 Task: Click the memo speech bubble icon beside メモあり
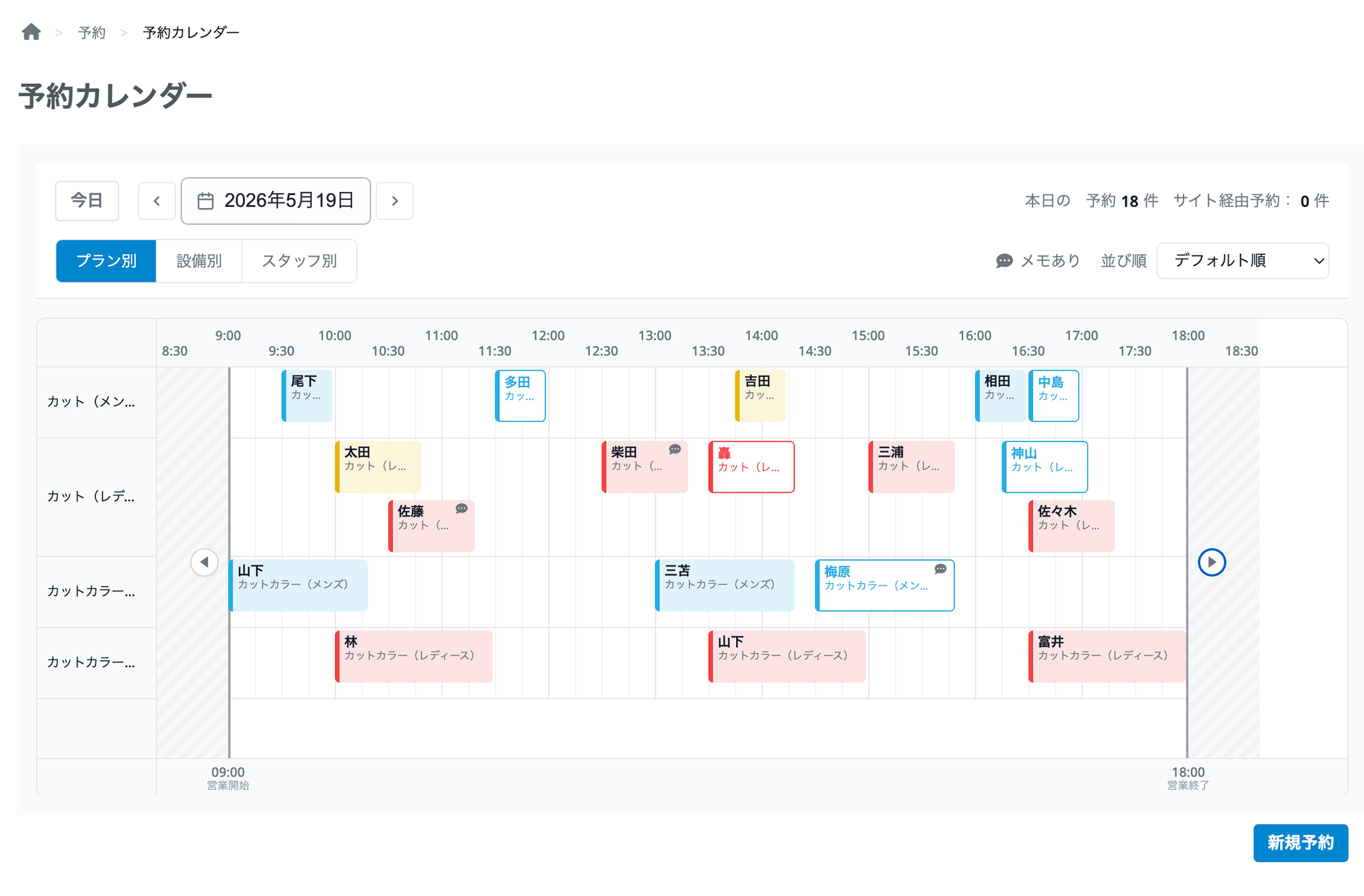tap(1004, 261)
